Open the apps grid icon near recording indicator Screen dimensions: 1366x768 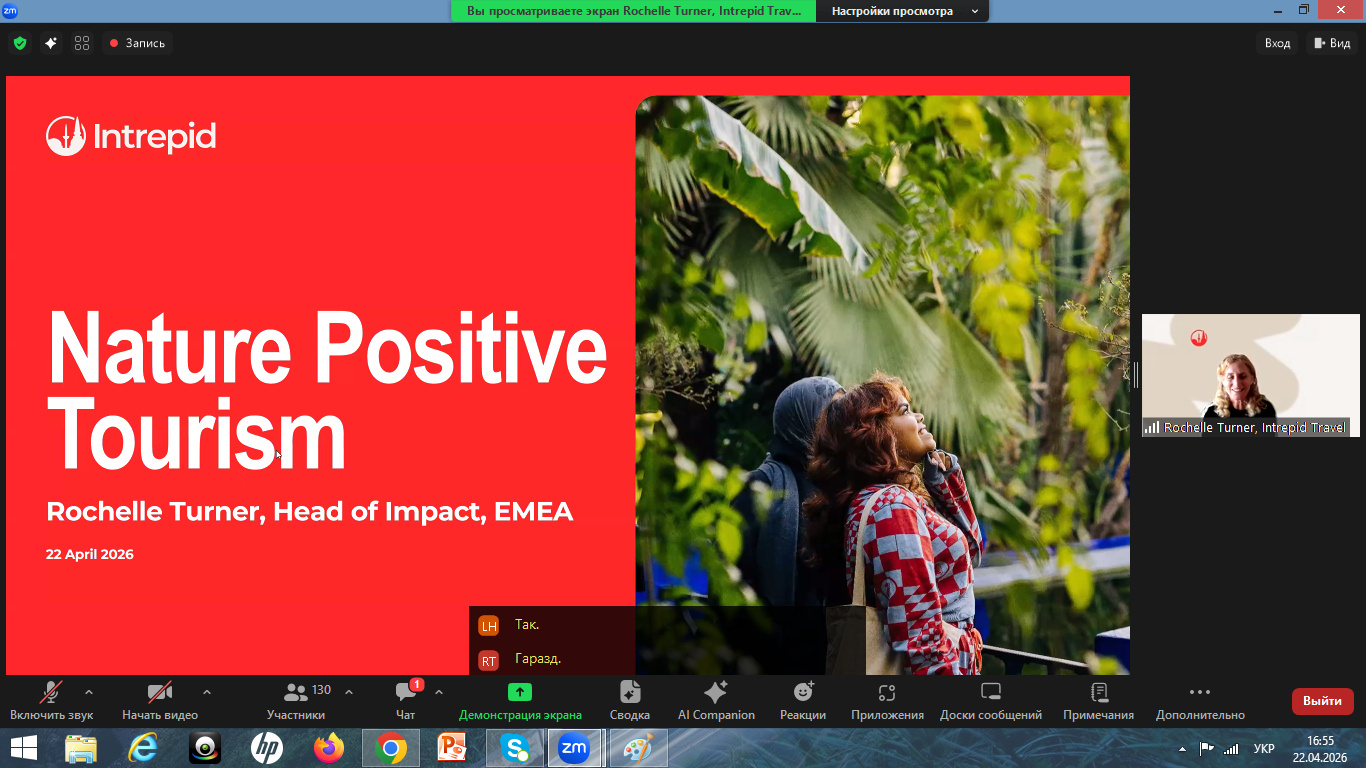tap(82, 43)
